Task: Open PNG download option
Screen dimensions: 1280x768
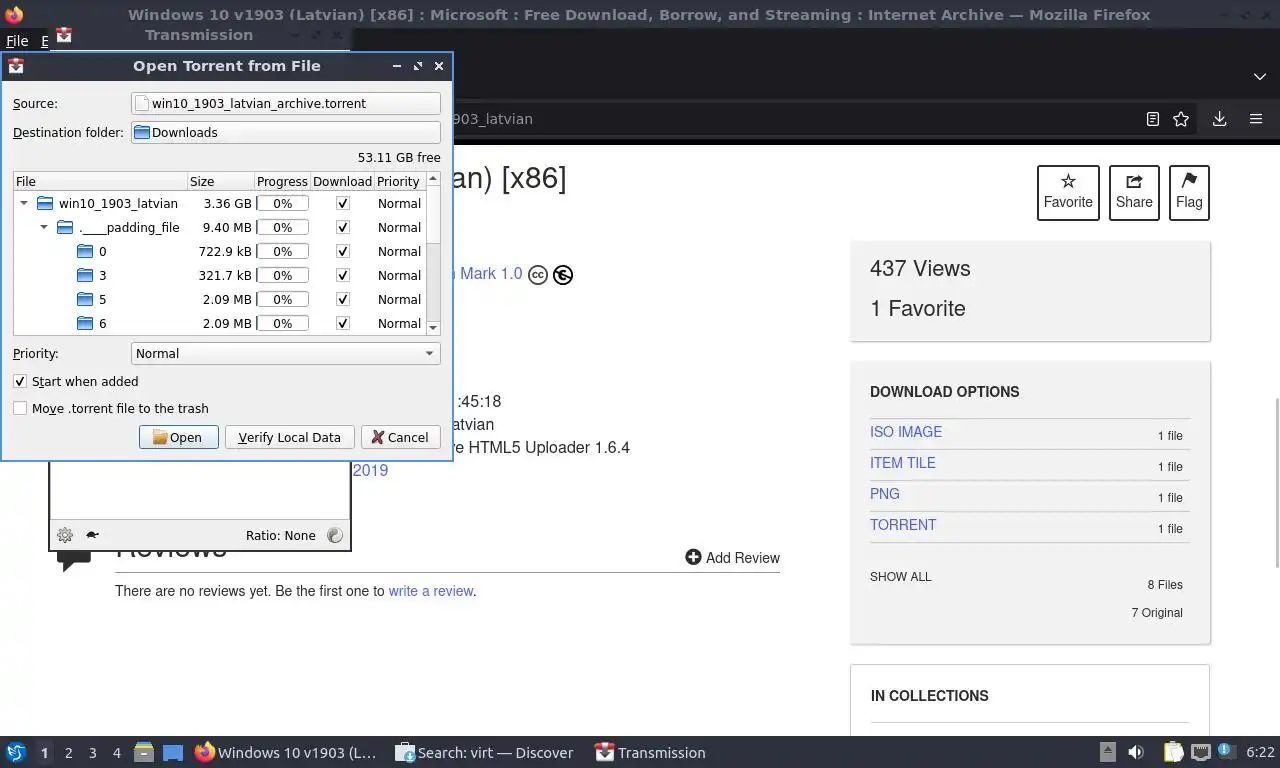Action: tap(885, 494)
